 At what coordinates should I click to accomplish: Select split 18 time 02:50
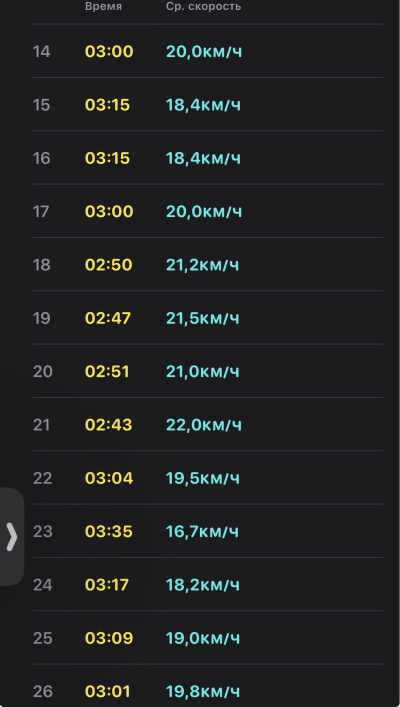(108, 265)
